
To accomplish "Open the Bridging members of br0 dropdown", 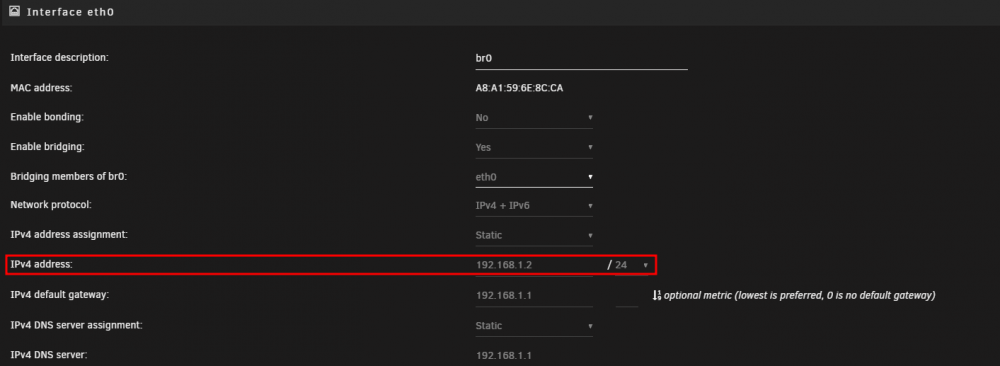I will click(534, 177).
